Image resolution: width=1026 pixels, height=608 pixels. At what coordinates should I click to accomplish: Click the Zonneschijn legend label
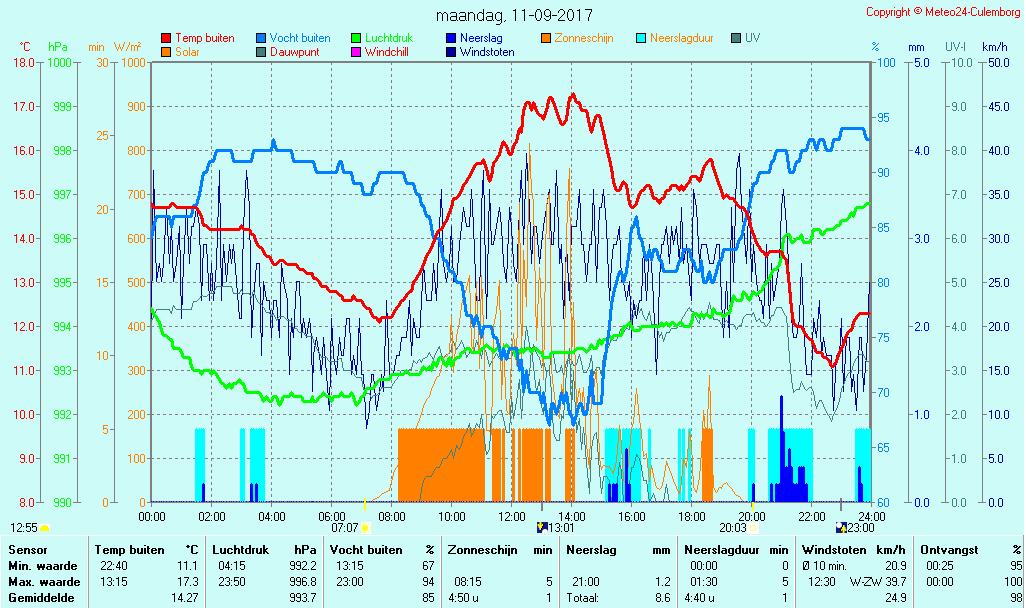584,39
